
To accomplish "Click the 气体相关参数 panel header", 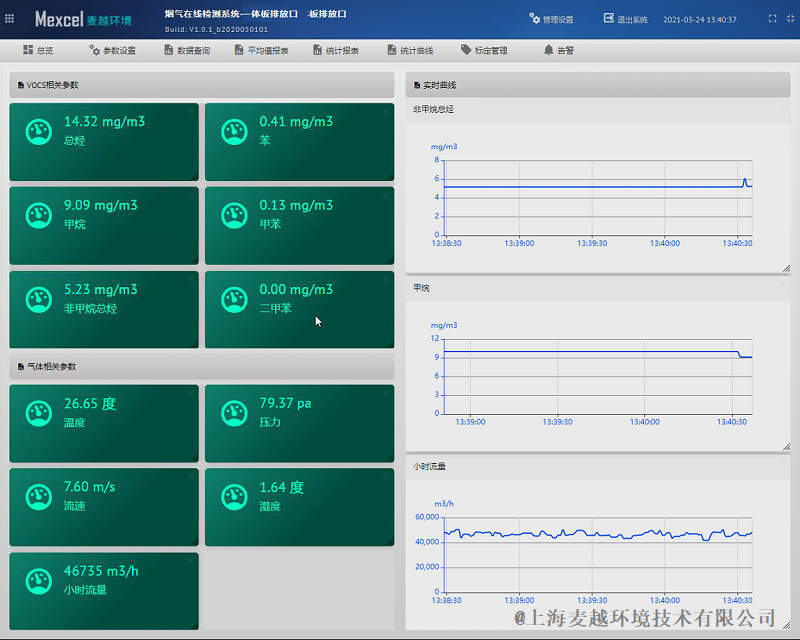I will pyautogui.click(x=202, y=367).
